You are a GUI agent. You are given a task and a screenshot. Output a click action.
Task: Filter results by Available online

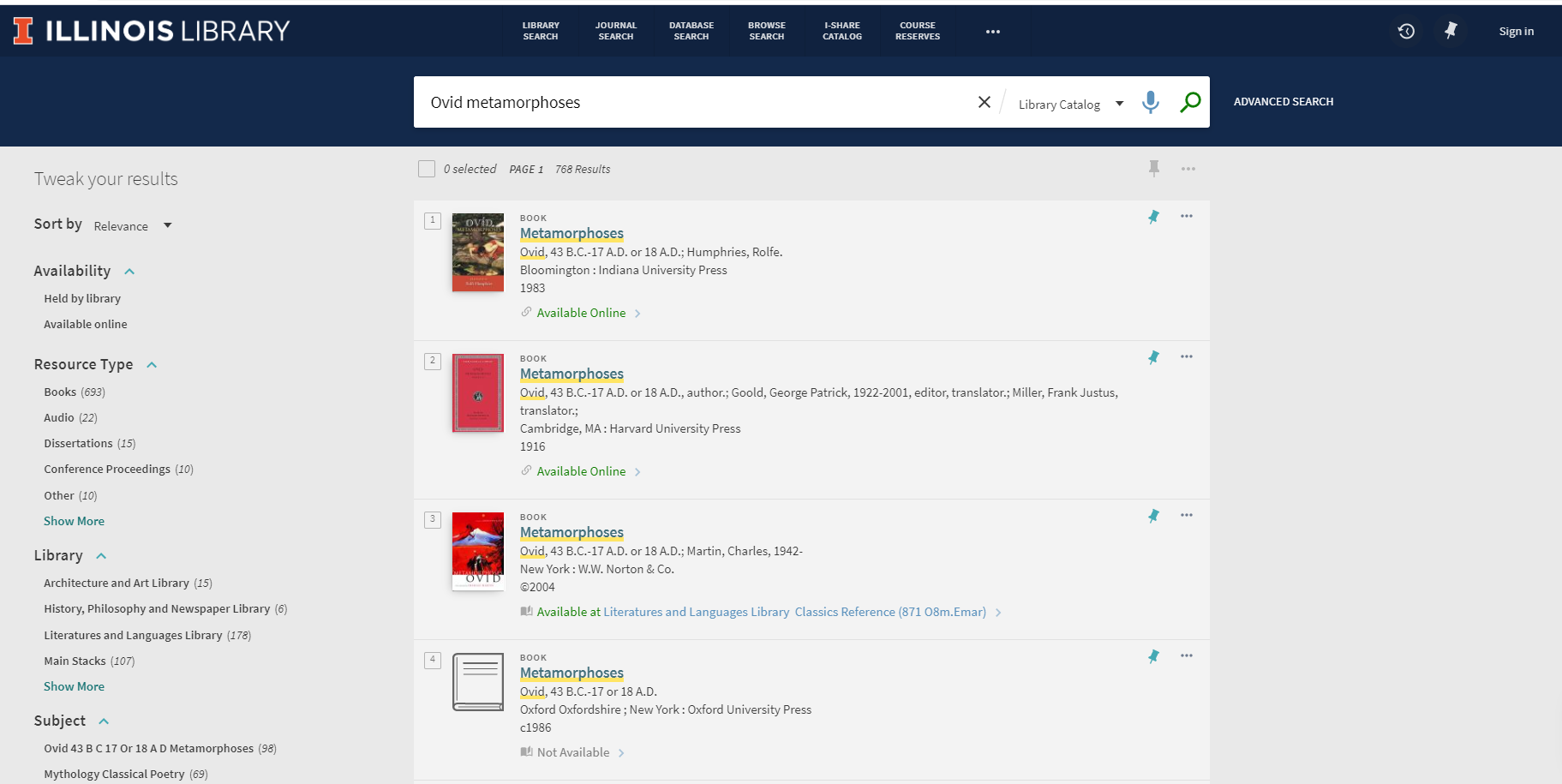[x=86, y=324]
